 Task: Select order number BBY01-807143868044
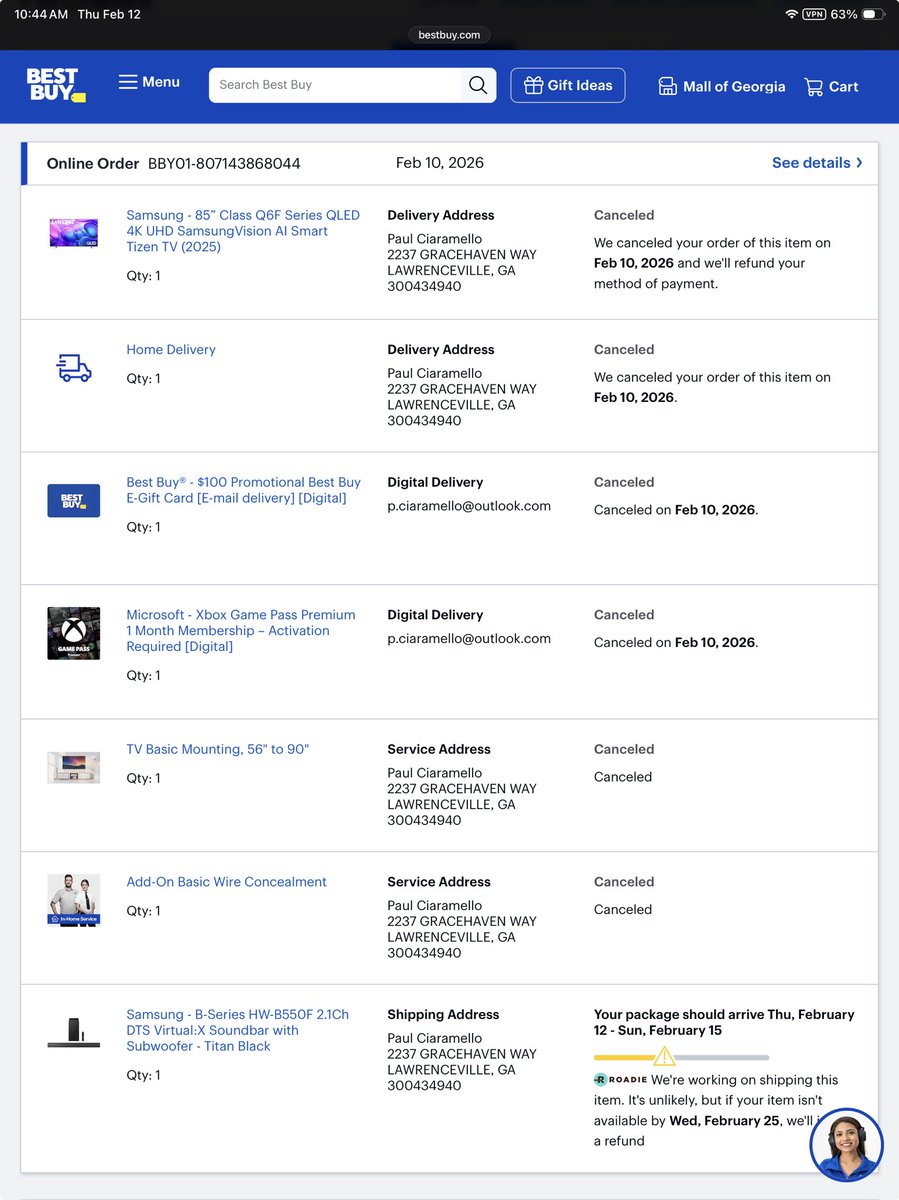(x=224, y=163)
